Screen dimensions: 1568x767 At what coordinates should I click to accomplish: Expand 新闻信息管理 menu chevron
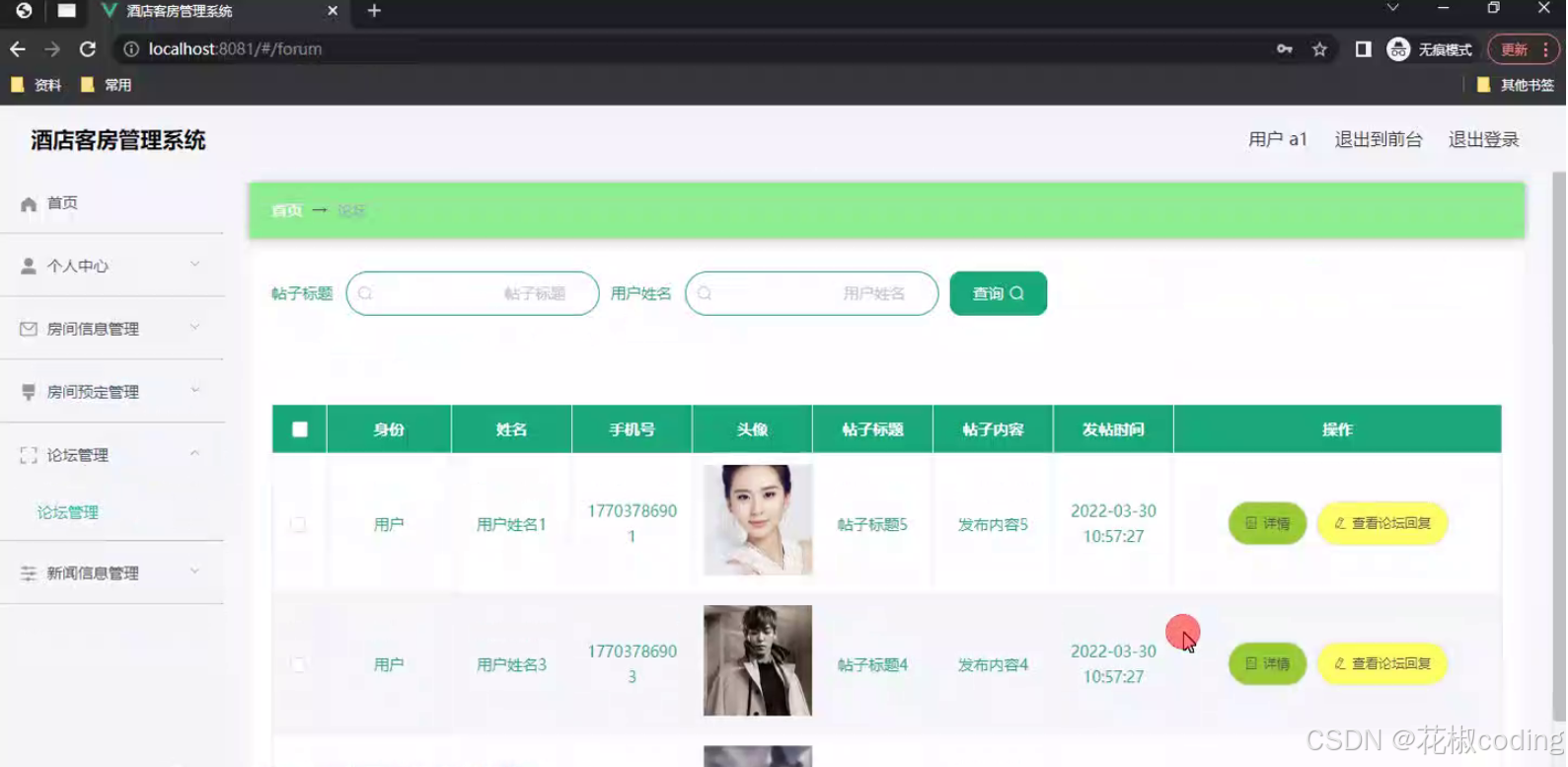tap(194, 571)
